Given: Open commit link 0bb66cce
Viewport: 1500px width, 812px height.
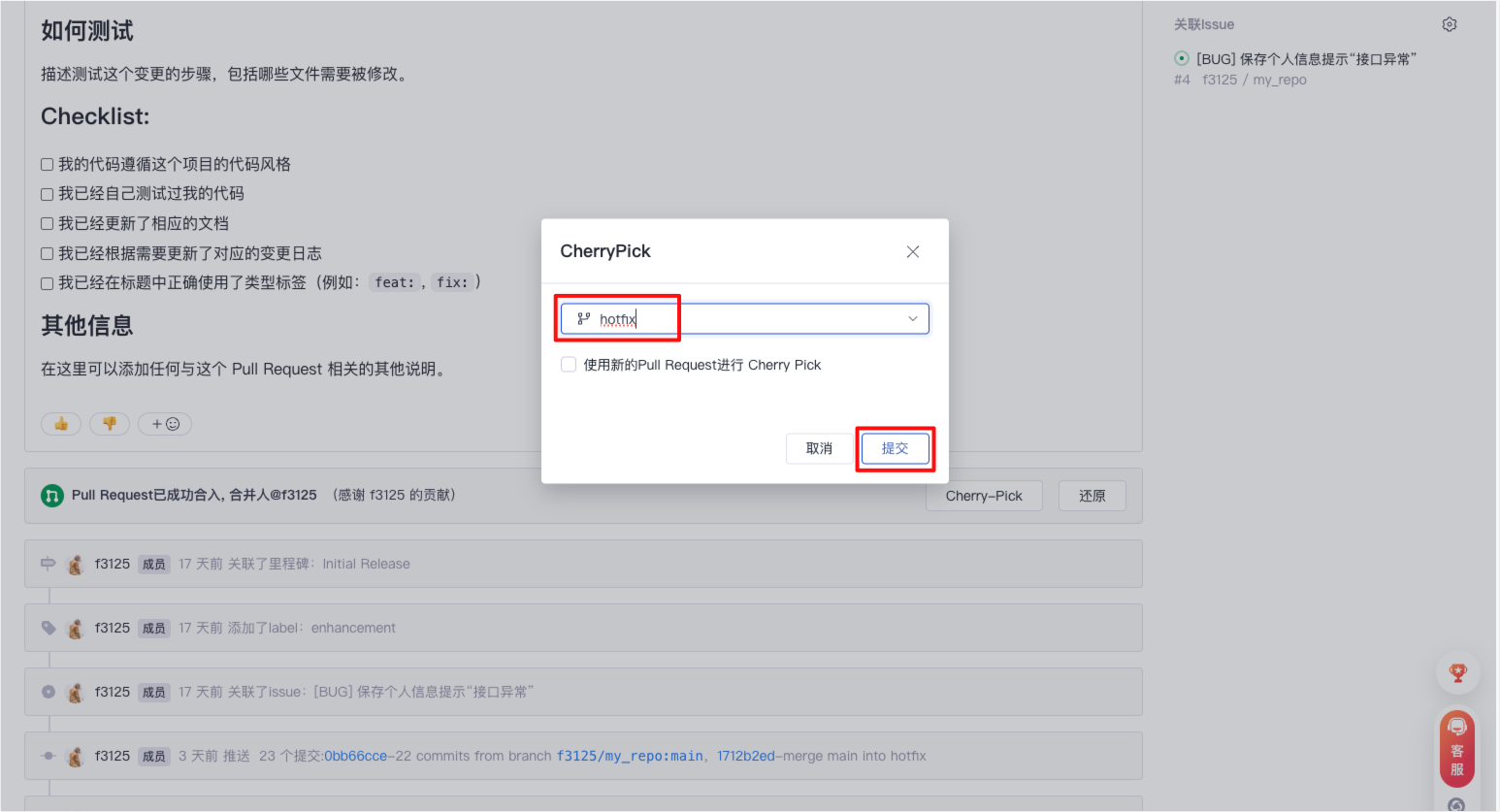Looking at the screenshot, I should [x=355, y=756].
